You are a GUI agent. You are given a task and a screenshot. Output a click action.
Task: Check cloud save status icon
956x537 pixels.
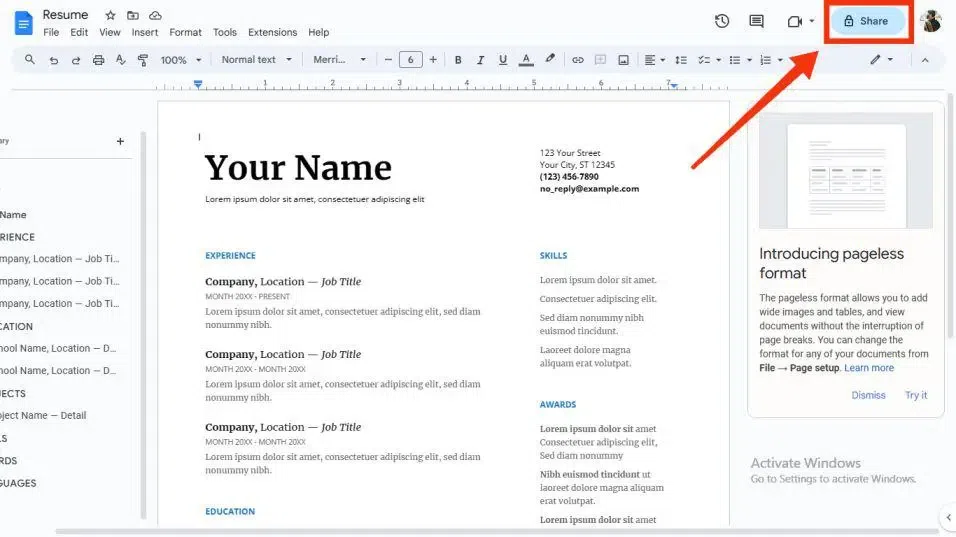(x=155, y=15)
